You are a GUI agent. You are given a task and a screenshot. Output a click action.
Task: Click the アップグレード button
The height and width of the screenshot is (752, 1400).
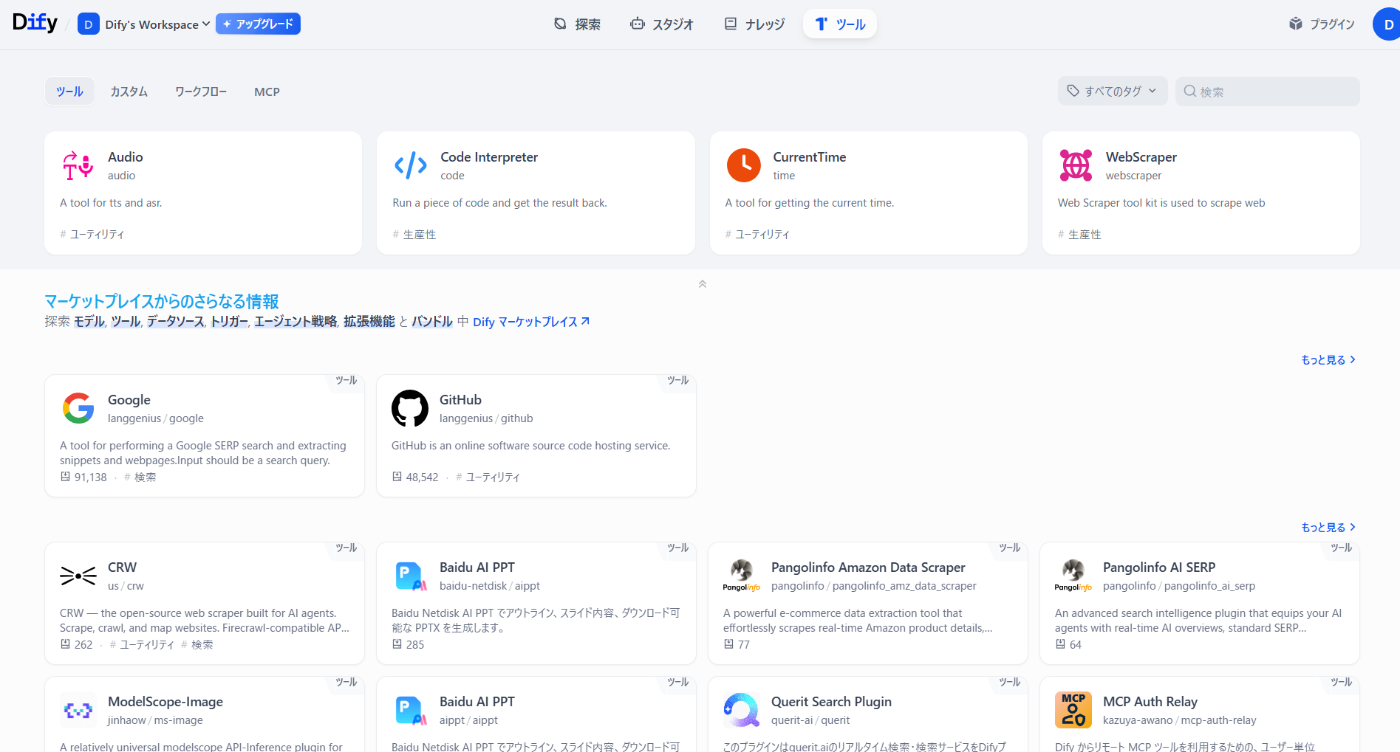[258, 24]
